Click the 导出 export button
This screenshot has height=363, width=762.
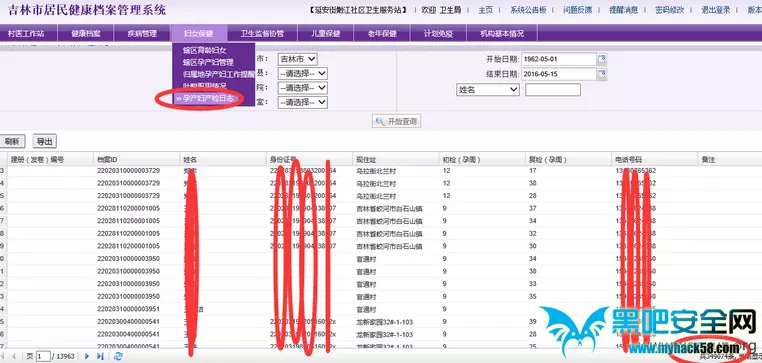pyautogui.click(x=44, y=141)
